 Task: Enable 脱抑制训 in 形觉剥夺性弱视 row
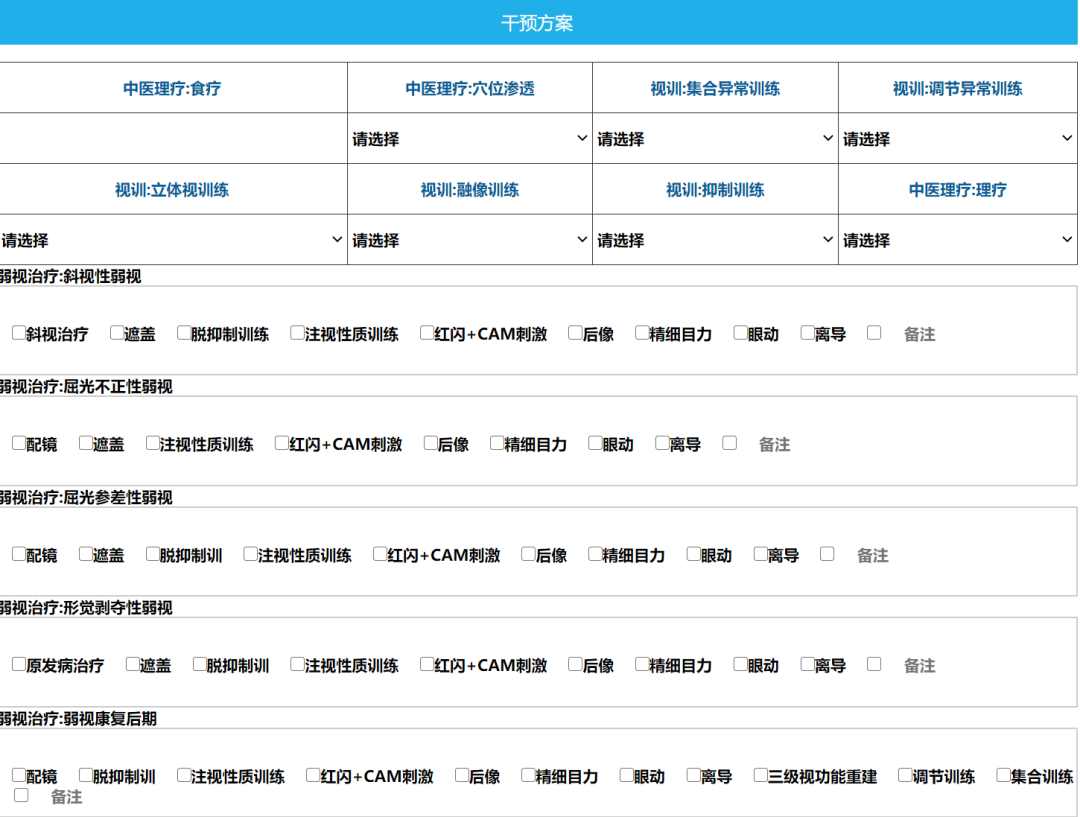click(200, 664)
